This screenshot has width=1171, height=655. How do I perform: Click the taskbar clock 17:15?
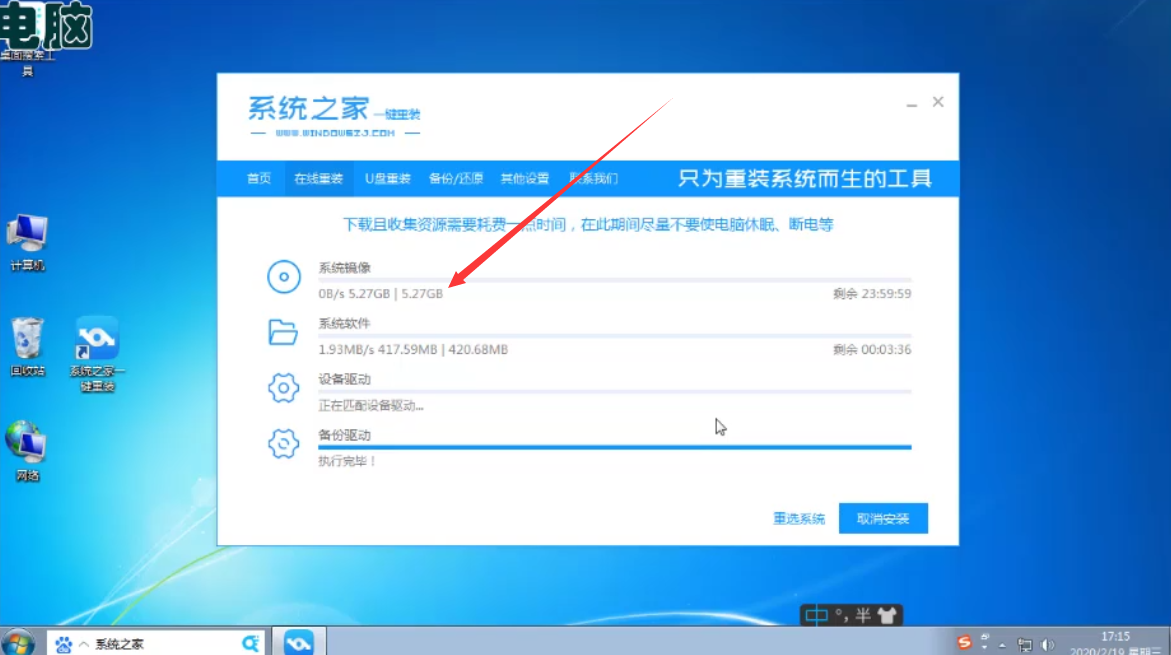1116,637
